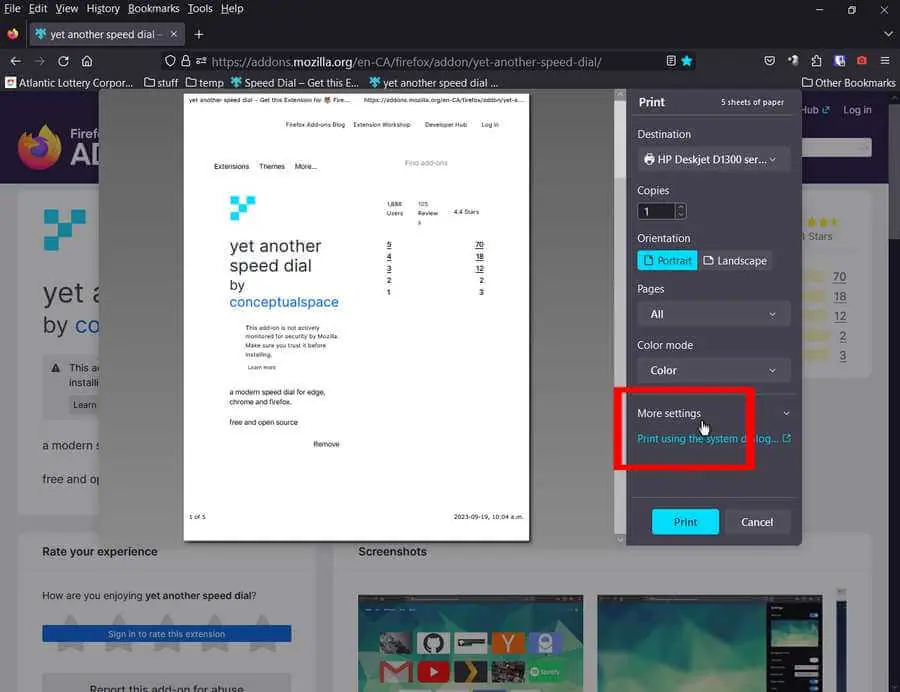
Task: Cancel the print dialog
Action: click(x=757, y=522)
